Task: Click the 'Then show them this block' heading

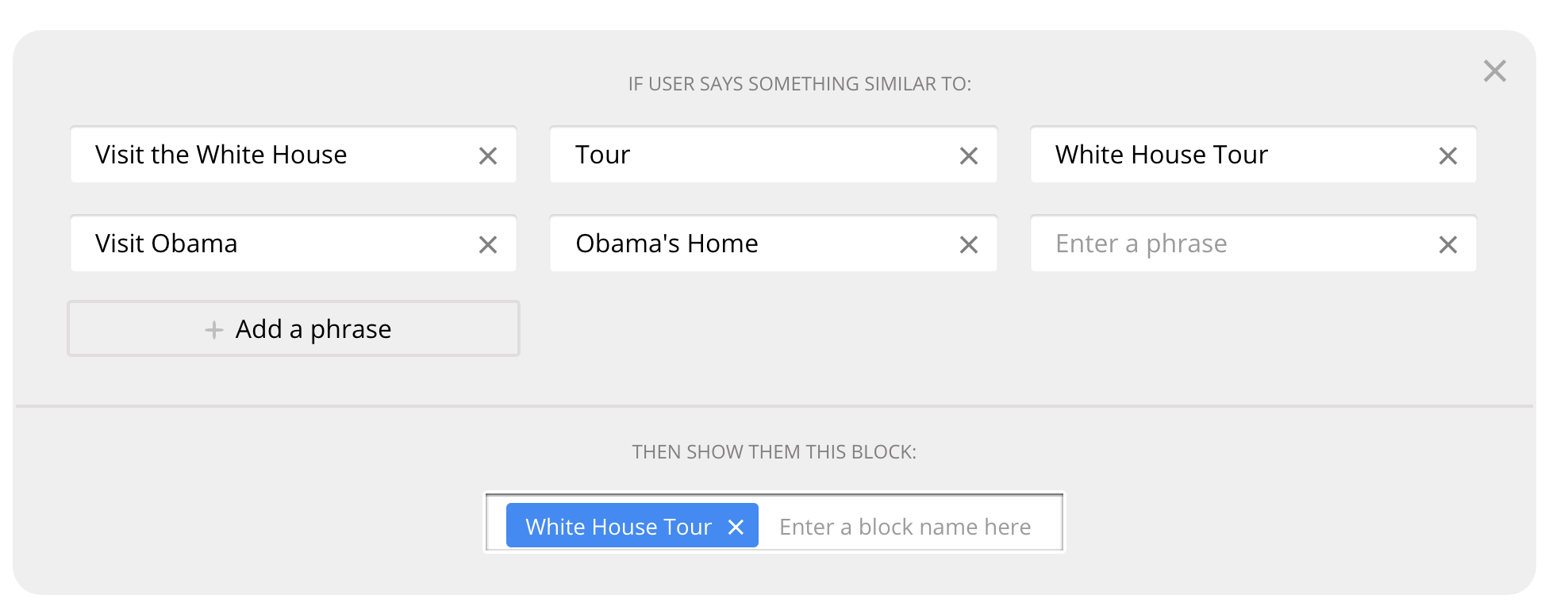Action: point(774,452)
